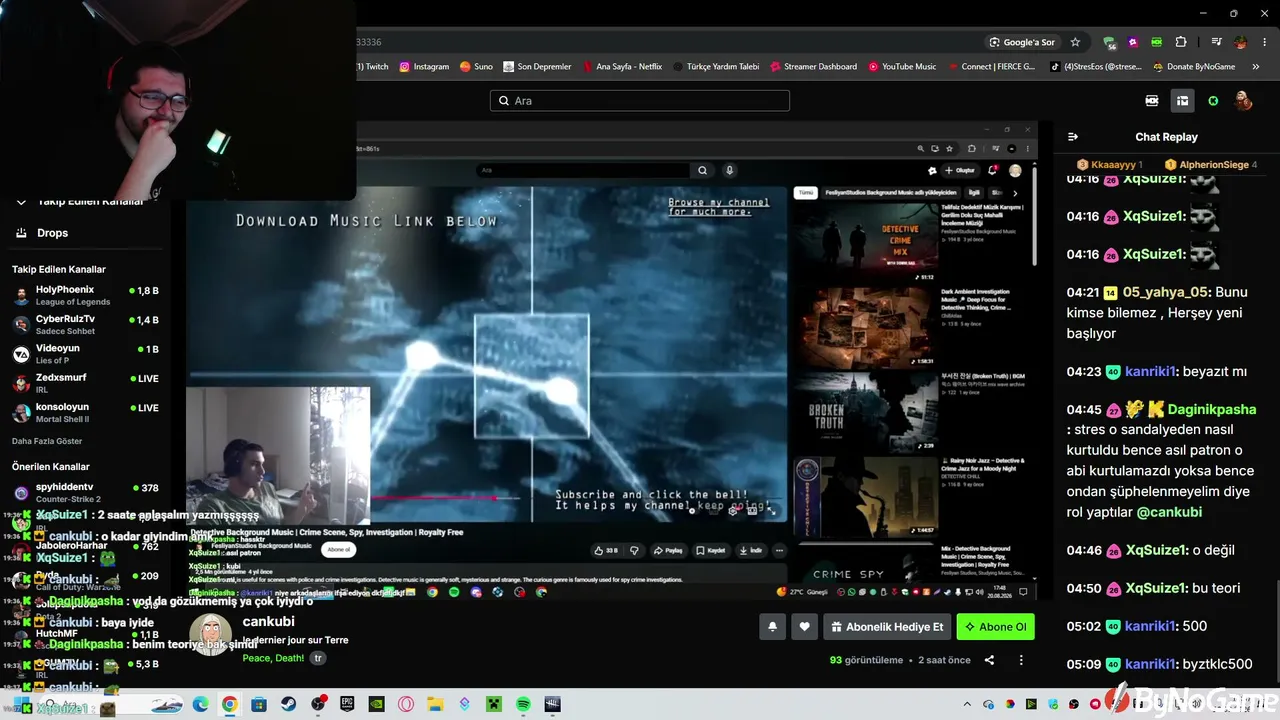Open the konsoloyun channel in the sidebar

(86, 412)
